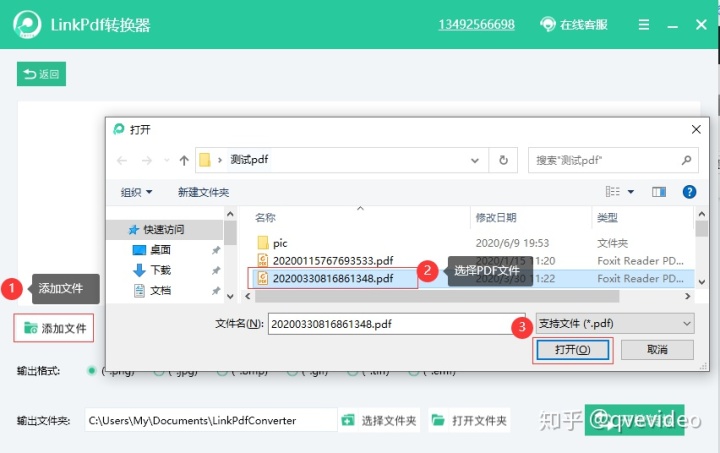Expand the address bar history dropdown
The height and width of the screenshot is (453, 720).
[x=475, y=160]
